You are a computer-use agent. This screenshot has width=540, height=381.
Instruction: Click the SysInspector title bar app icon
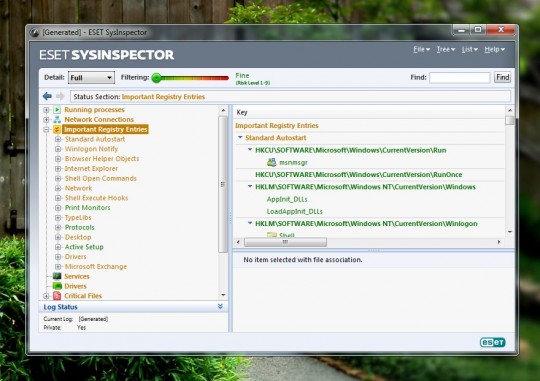[34, 32]
